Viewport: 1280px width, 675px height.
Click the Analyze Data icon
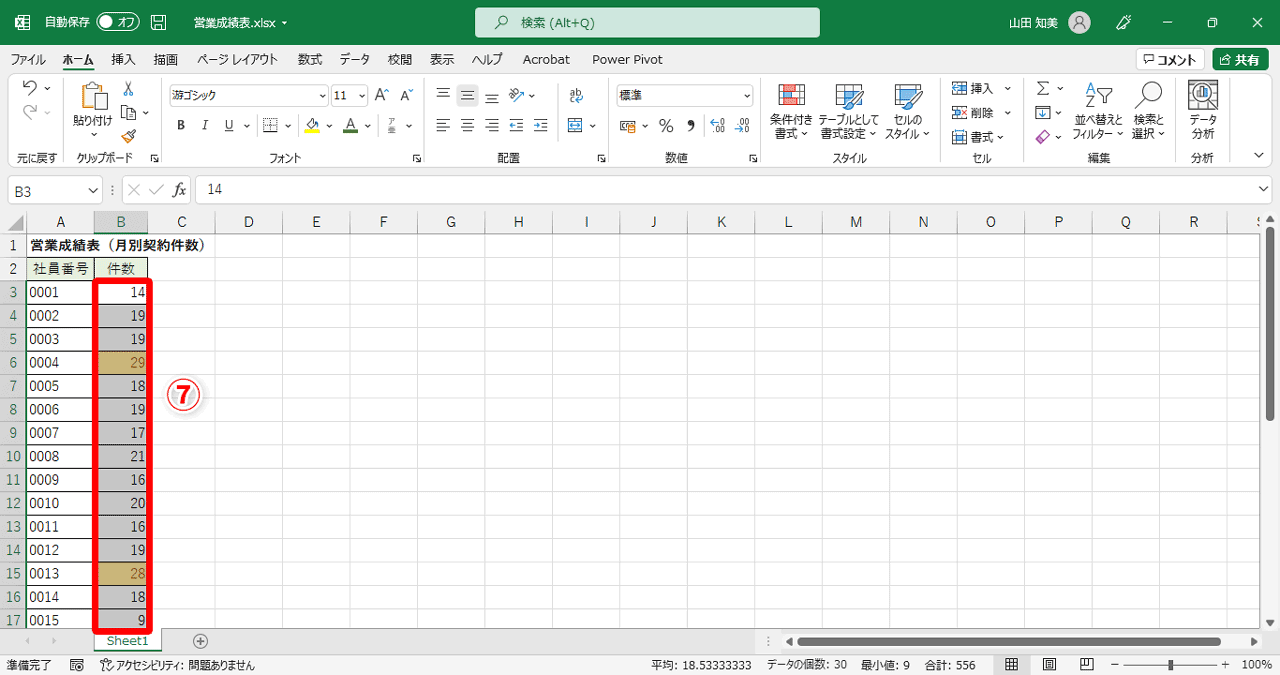1203,111
